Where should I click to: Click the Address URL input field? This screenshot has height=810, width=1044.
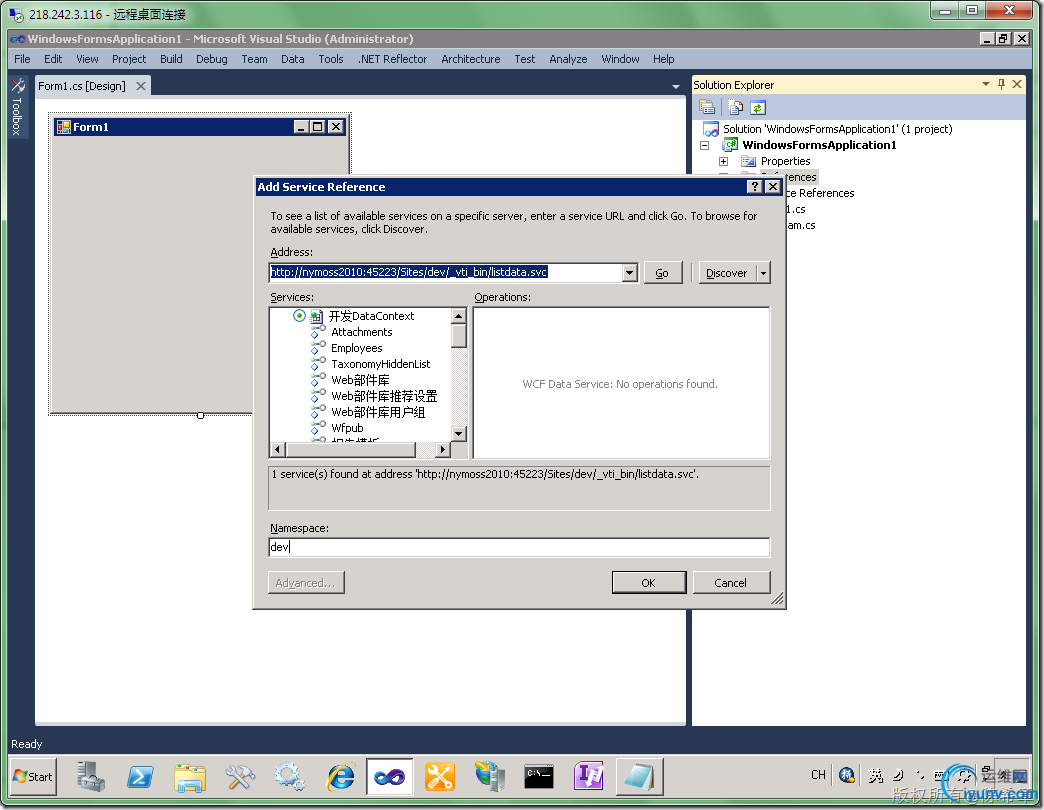(446, 272)
